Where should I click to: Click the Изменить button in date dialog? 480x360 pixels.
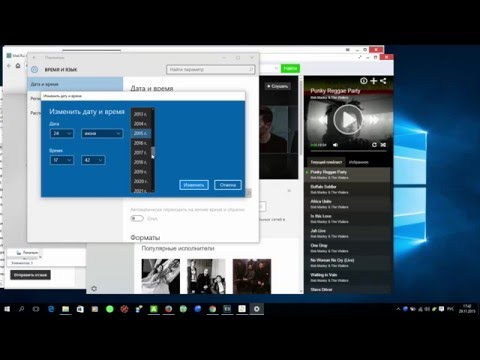pos(194,185)
